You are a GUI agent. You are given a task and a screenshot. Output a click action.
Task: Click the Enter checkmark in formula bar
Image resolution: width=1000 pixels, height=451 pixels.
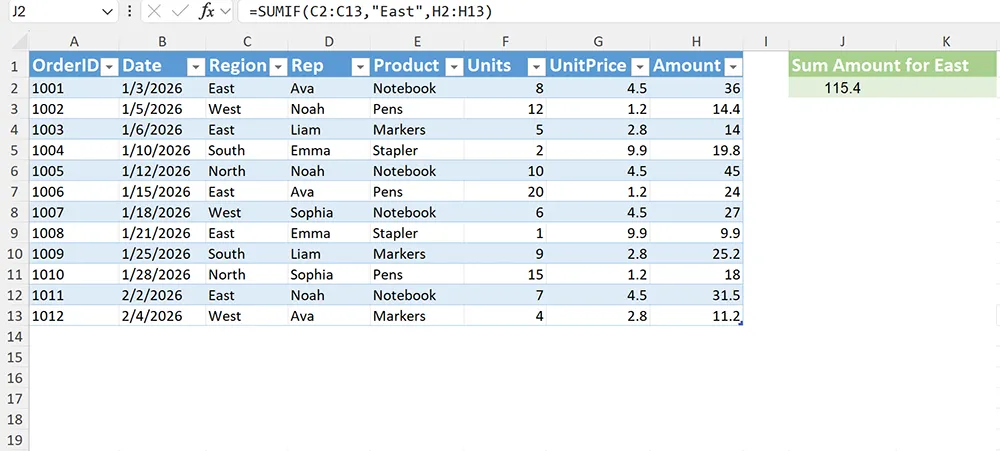coord(180,11)
